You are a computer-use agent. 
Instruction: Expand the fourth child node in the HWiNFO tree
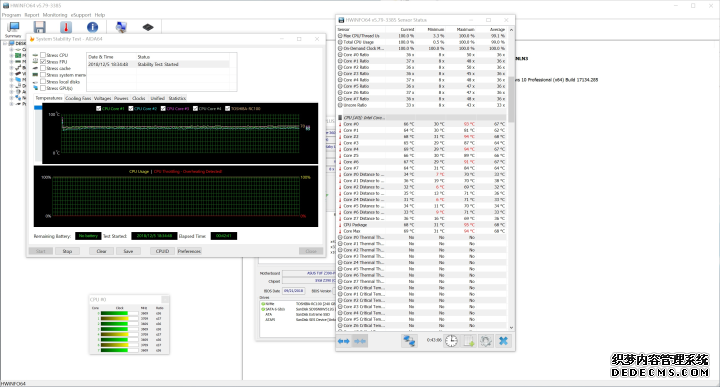(11, 67)
